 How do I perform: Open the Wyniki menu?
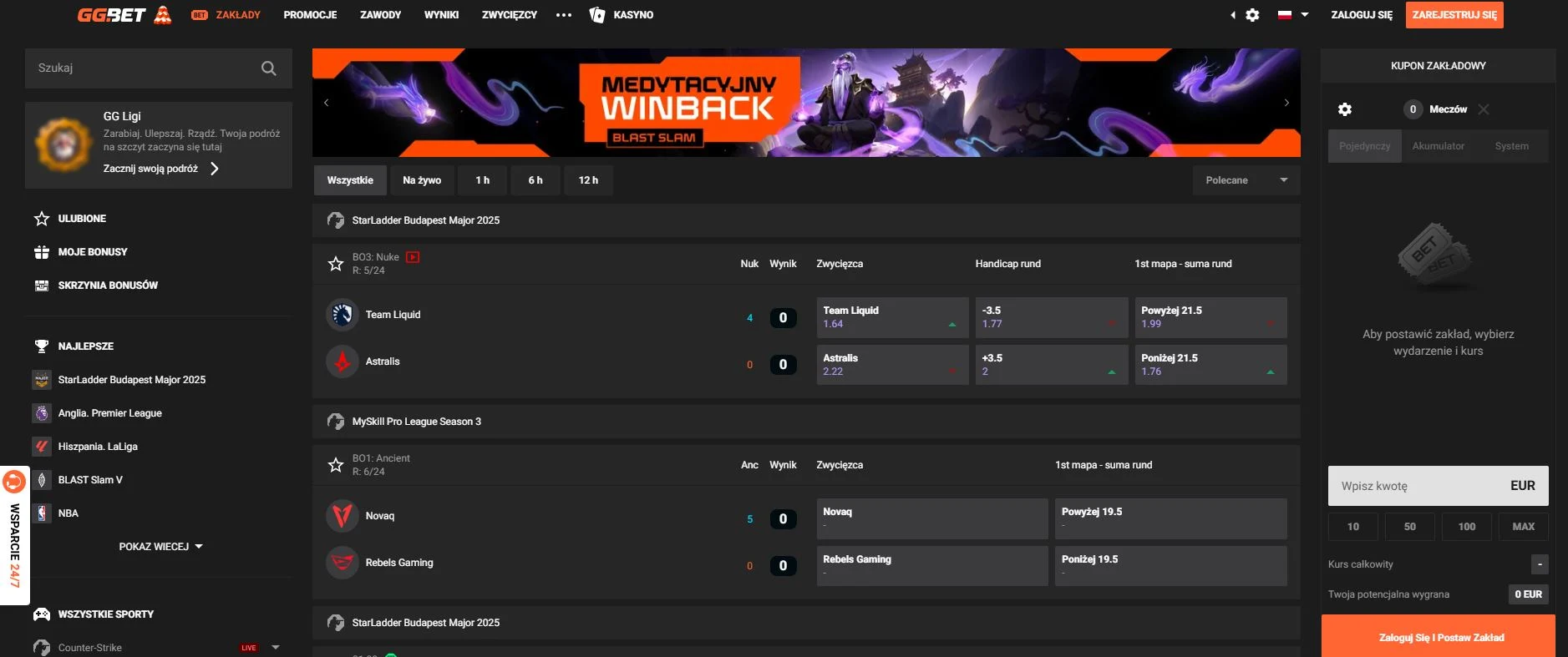[442, 15]
